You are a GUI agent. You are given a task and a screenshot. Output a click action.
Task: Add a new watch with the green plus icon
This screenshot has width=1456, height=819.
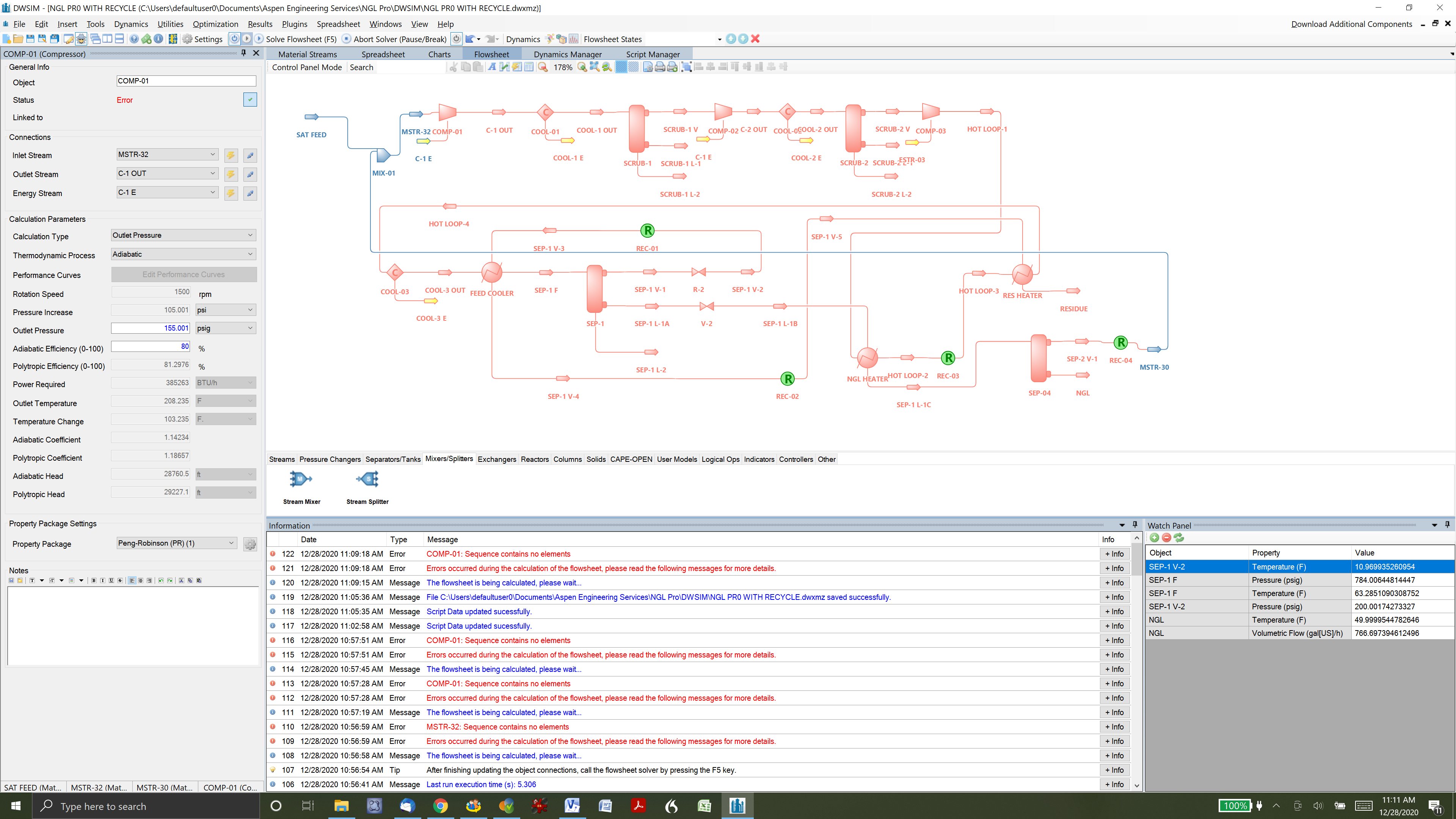pos(1154,538)
